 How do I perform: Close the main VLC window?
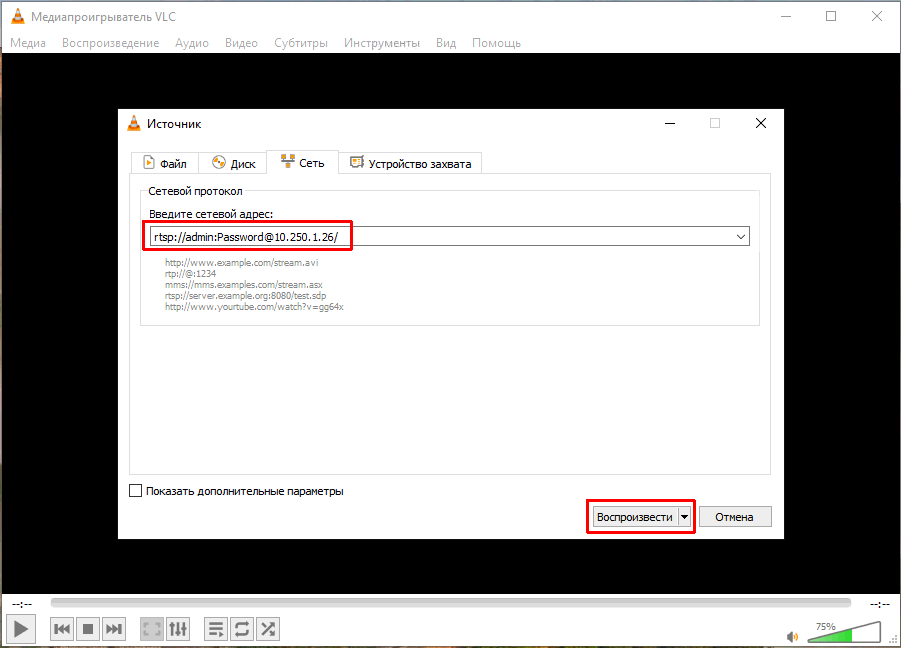click(x=877, y=16)
